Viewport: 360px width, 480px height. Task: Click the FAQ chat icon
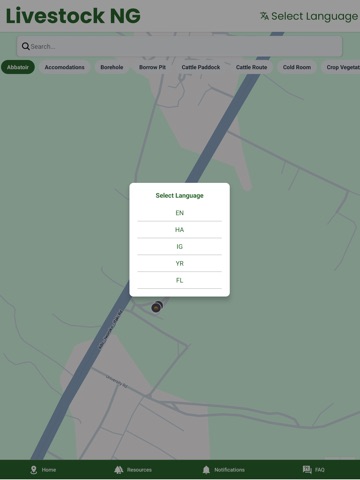tap(307, 469)
